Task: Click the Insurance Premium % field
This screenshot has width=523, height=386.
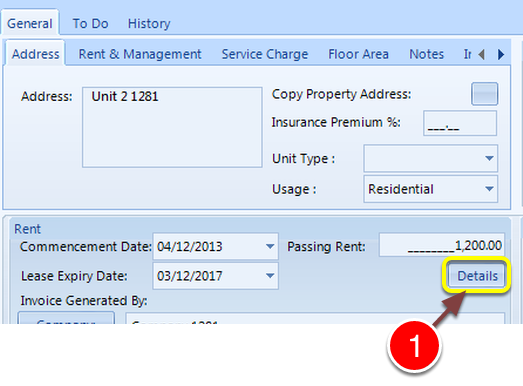Action: pyautogui.click(x=460, y=123)
